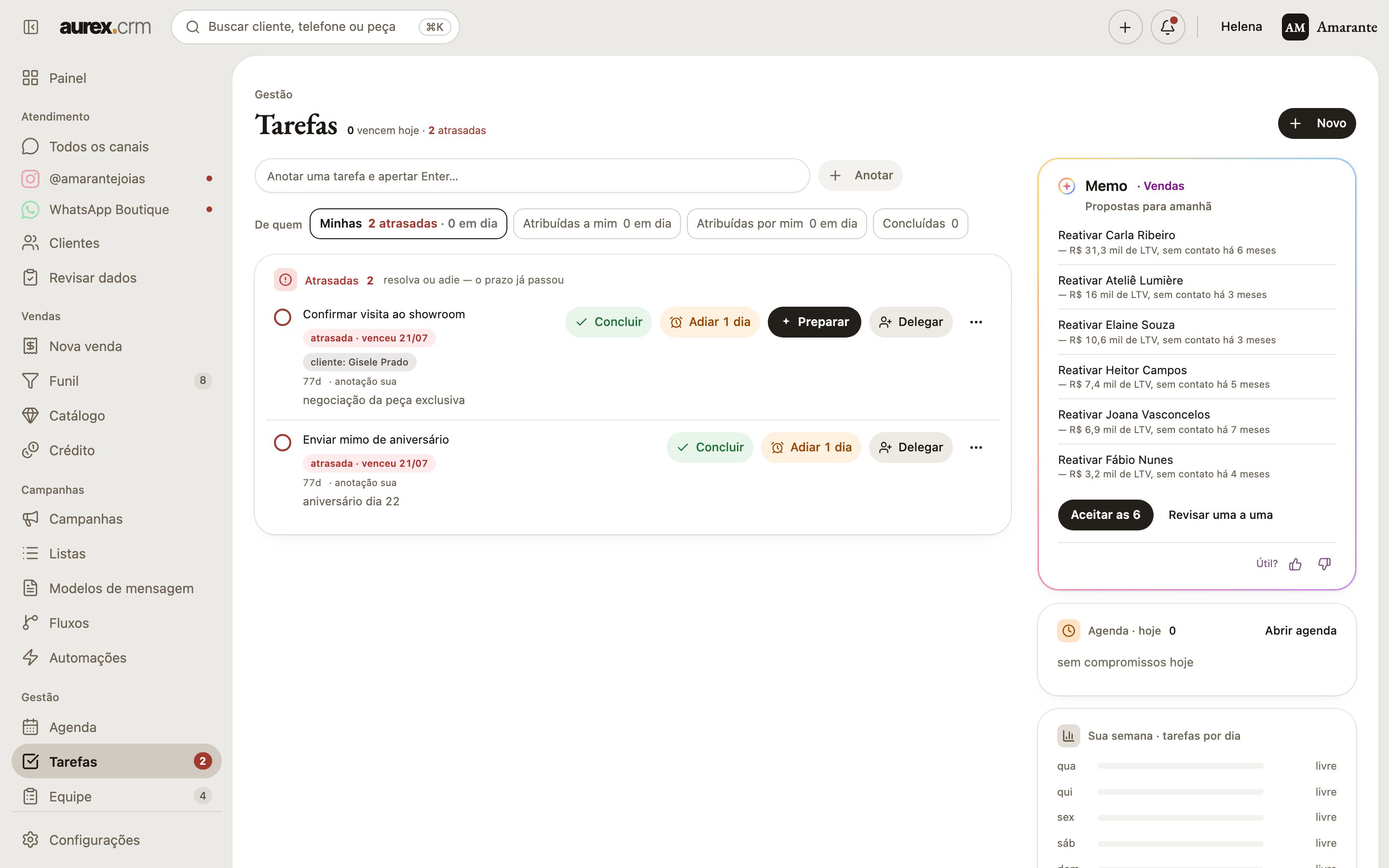Screen dimensions: 1389x868
Task: Open Automações in the sidebar
Action: pyautogui.click(x=117, y=658)
